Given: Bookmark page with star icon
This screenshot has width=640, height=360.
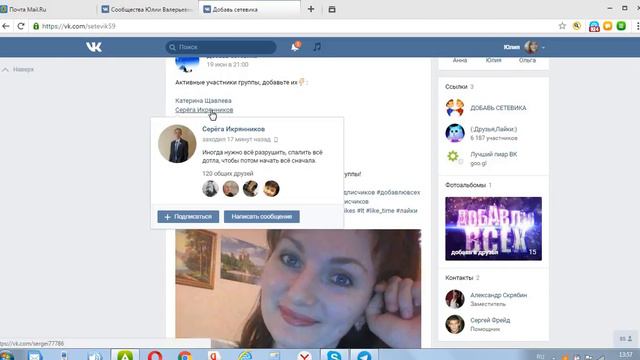Looking at the screenshot, I should pos(562,26).
